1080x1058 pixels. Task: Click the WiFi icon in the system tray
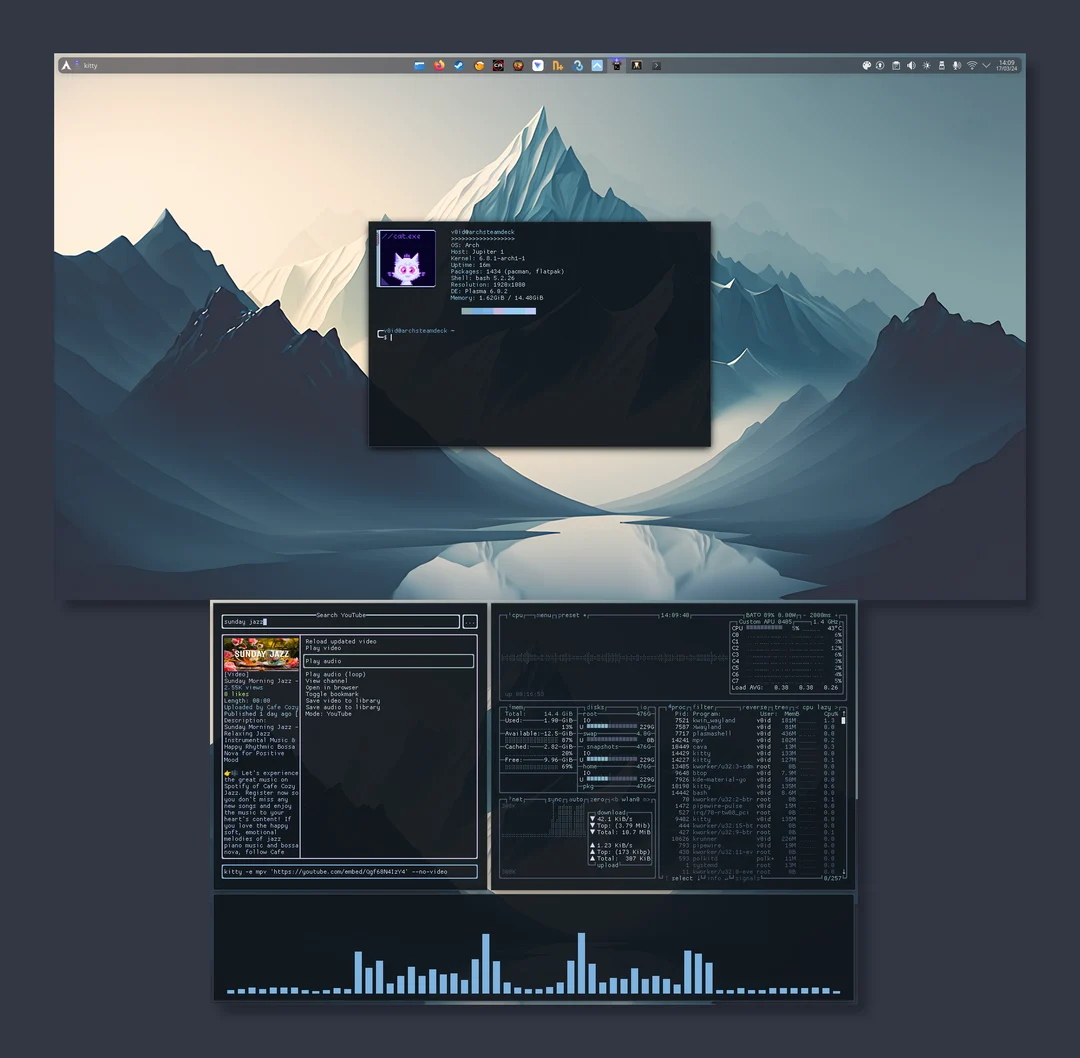click(x=972, y=65)
